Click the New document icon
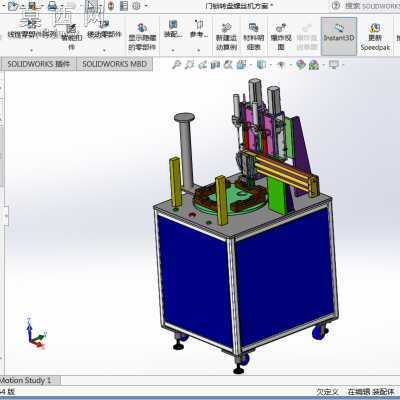This screenshot has width=400, height=400. pyautogui.click(x=12, y=6)
